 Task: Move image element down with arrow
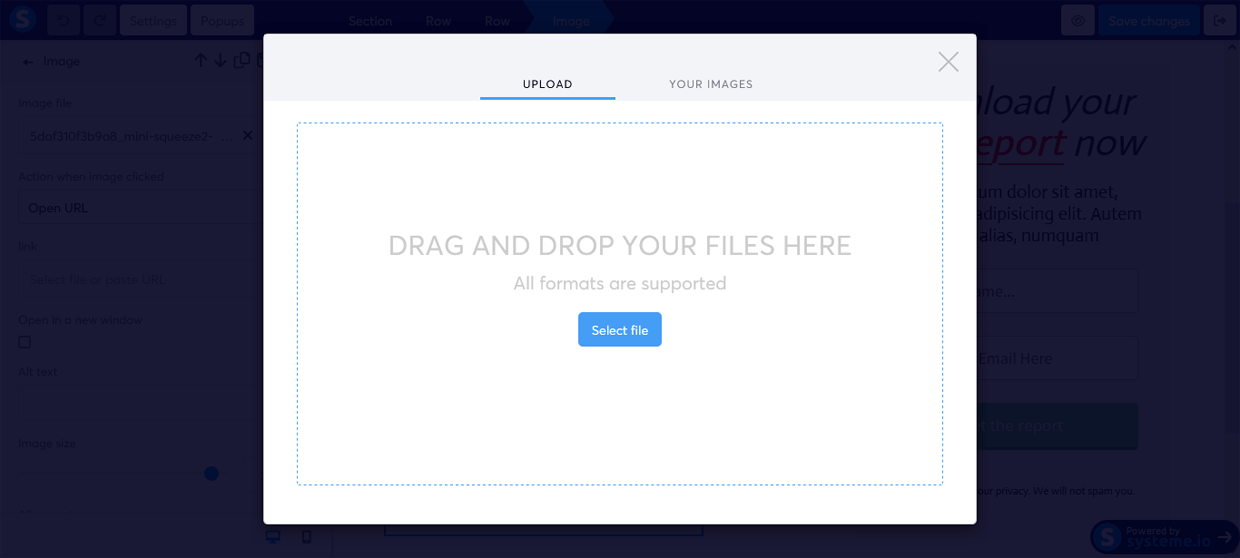[x=220, y=61]
